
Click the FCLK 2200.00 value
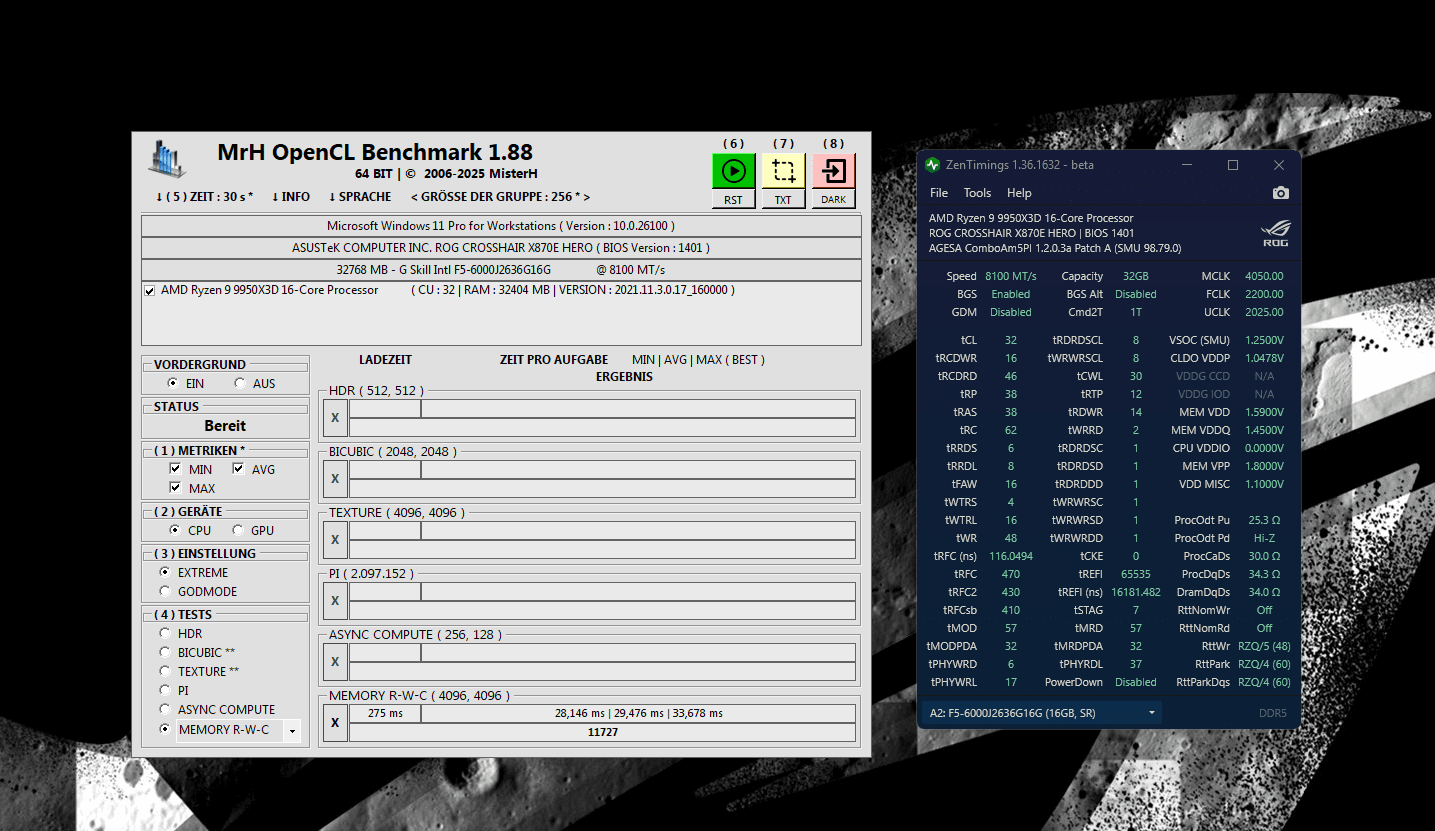pos(1264,294)
